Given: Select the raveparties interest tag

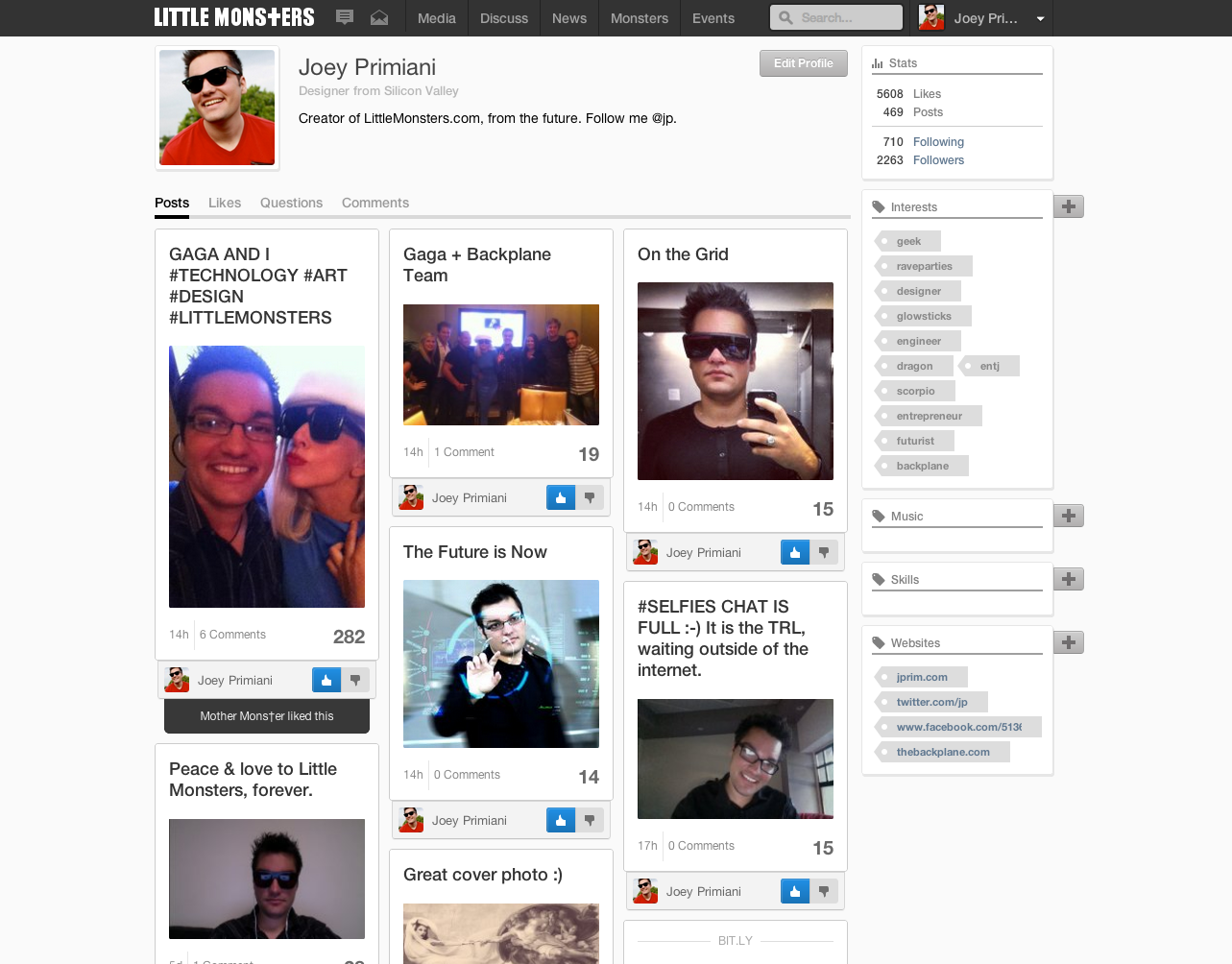Looking at the screenshot, I should [924, 266].
